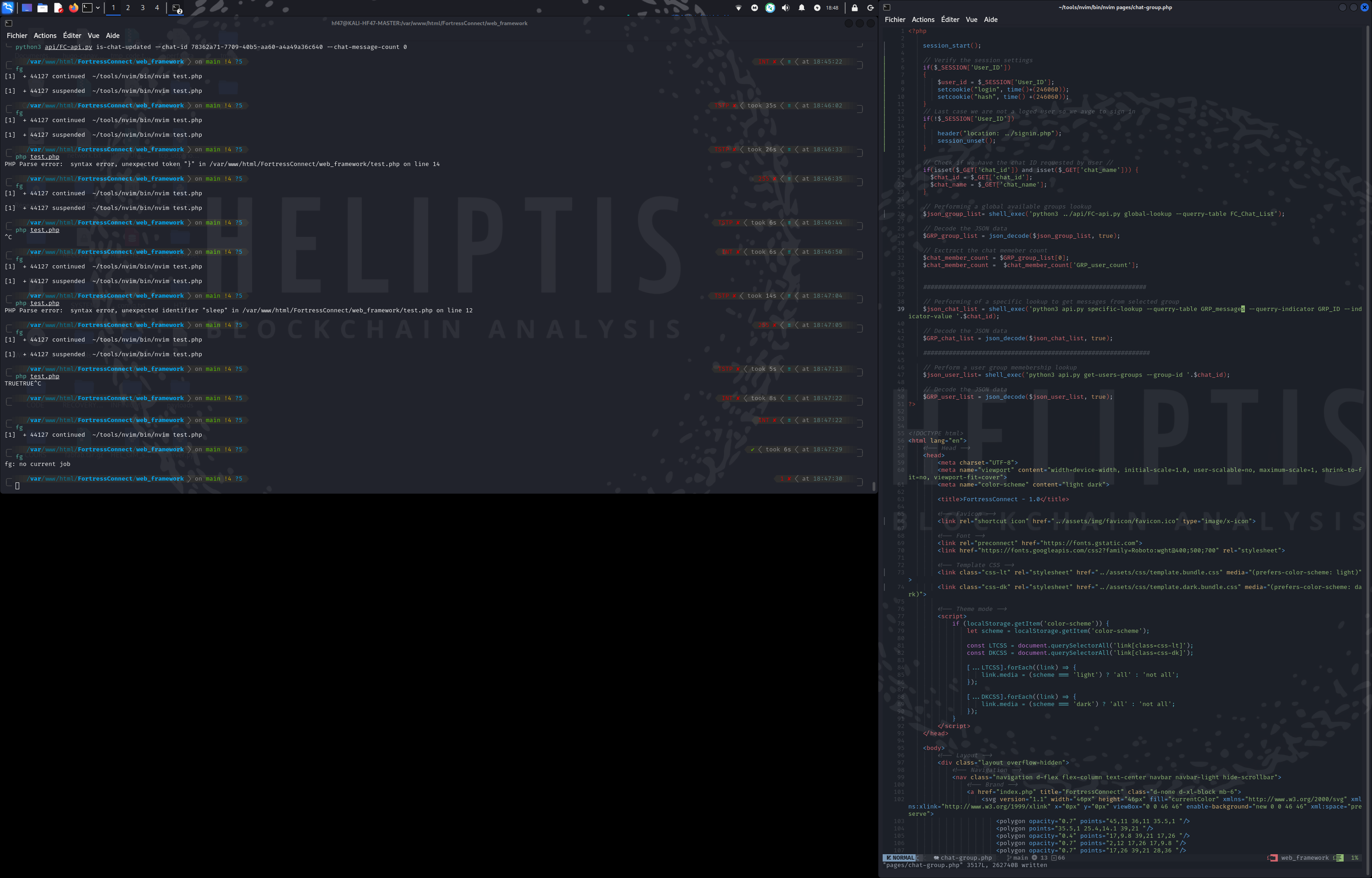Open Aide menu in left terminal window

click(x=113, y=35)
